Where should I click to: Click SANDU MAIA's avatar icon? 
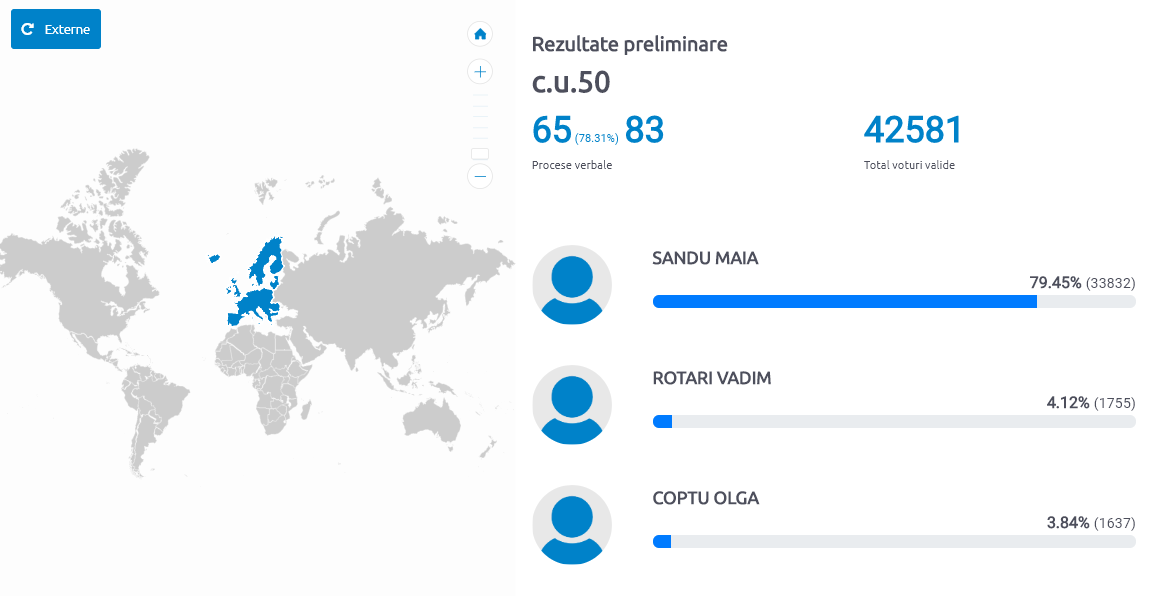(x=572, y=285)
